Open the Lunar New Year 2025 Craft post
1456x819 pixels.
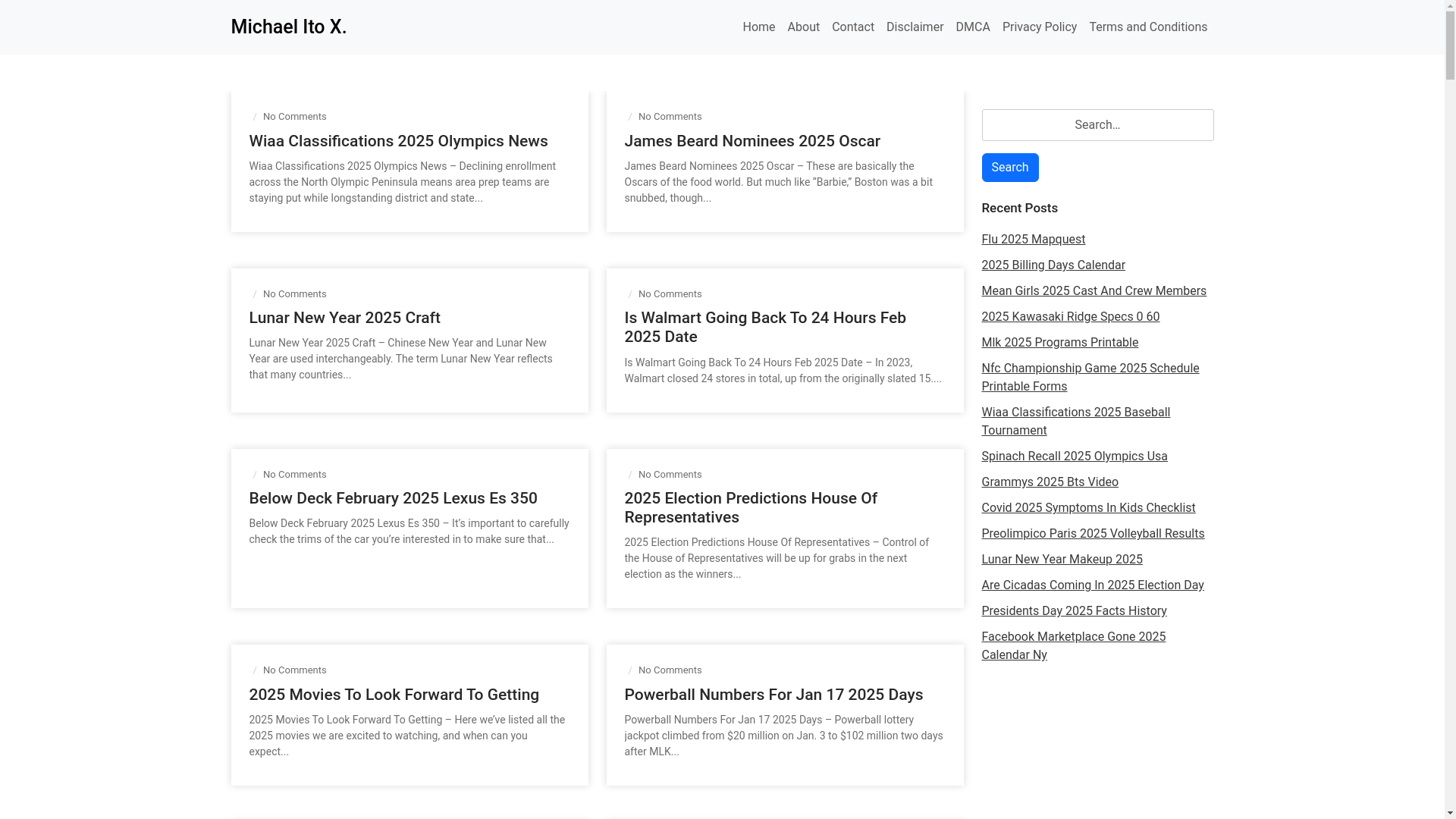click(x=344, y=318)
